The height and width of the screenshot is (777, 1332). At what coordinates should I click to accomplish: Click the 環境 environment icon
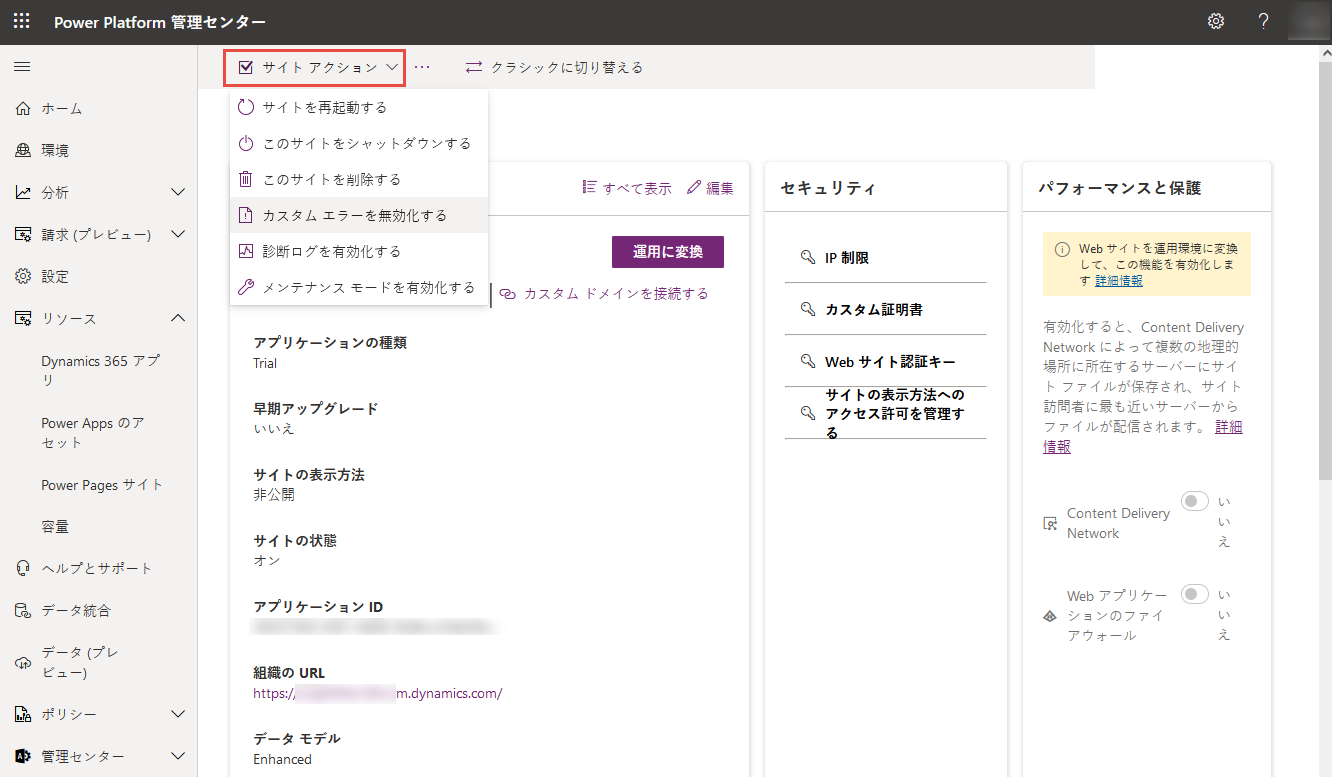[23, 150]
